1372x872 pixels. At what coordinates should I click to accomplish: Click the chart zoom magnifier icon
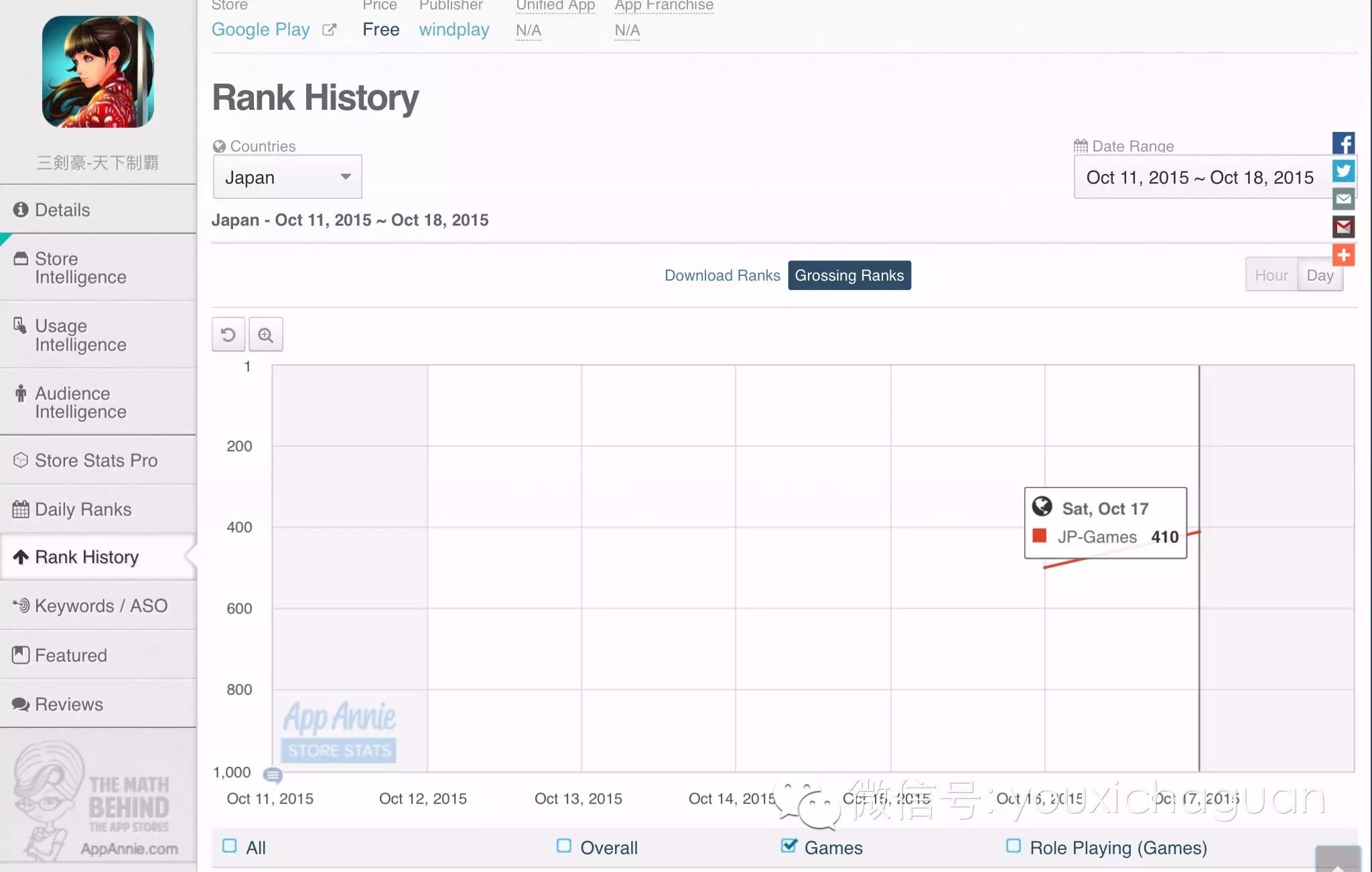pyautogui.click(x=266, y=334)
